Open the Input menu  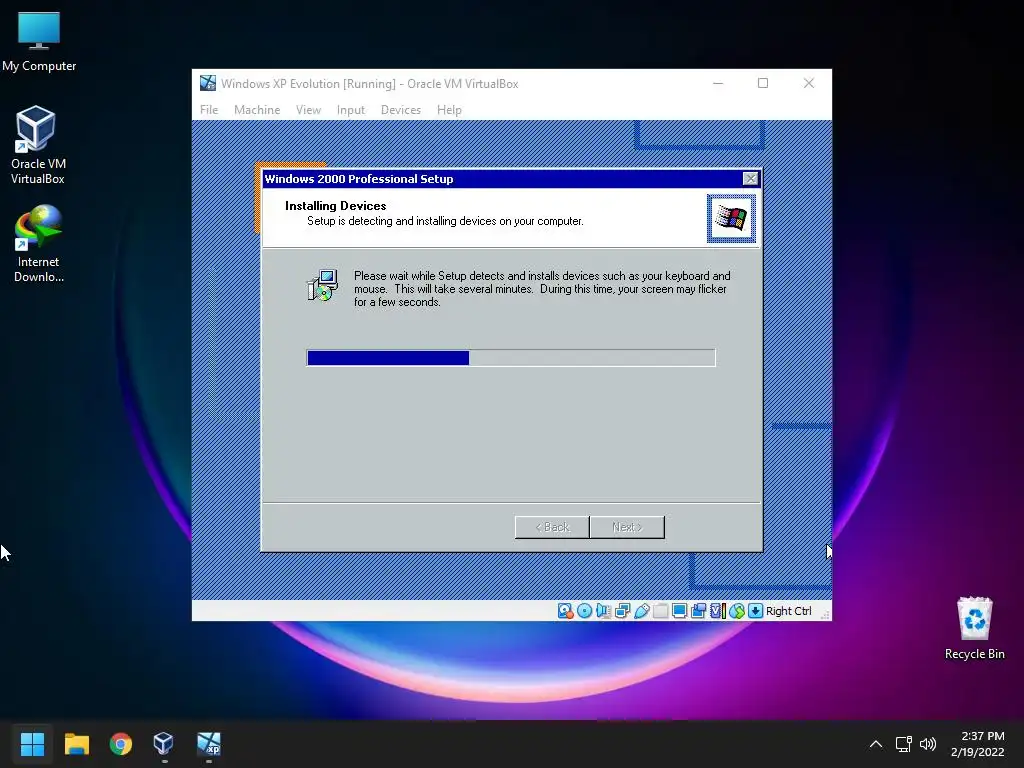tap(351, 110)
